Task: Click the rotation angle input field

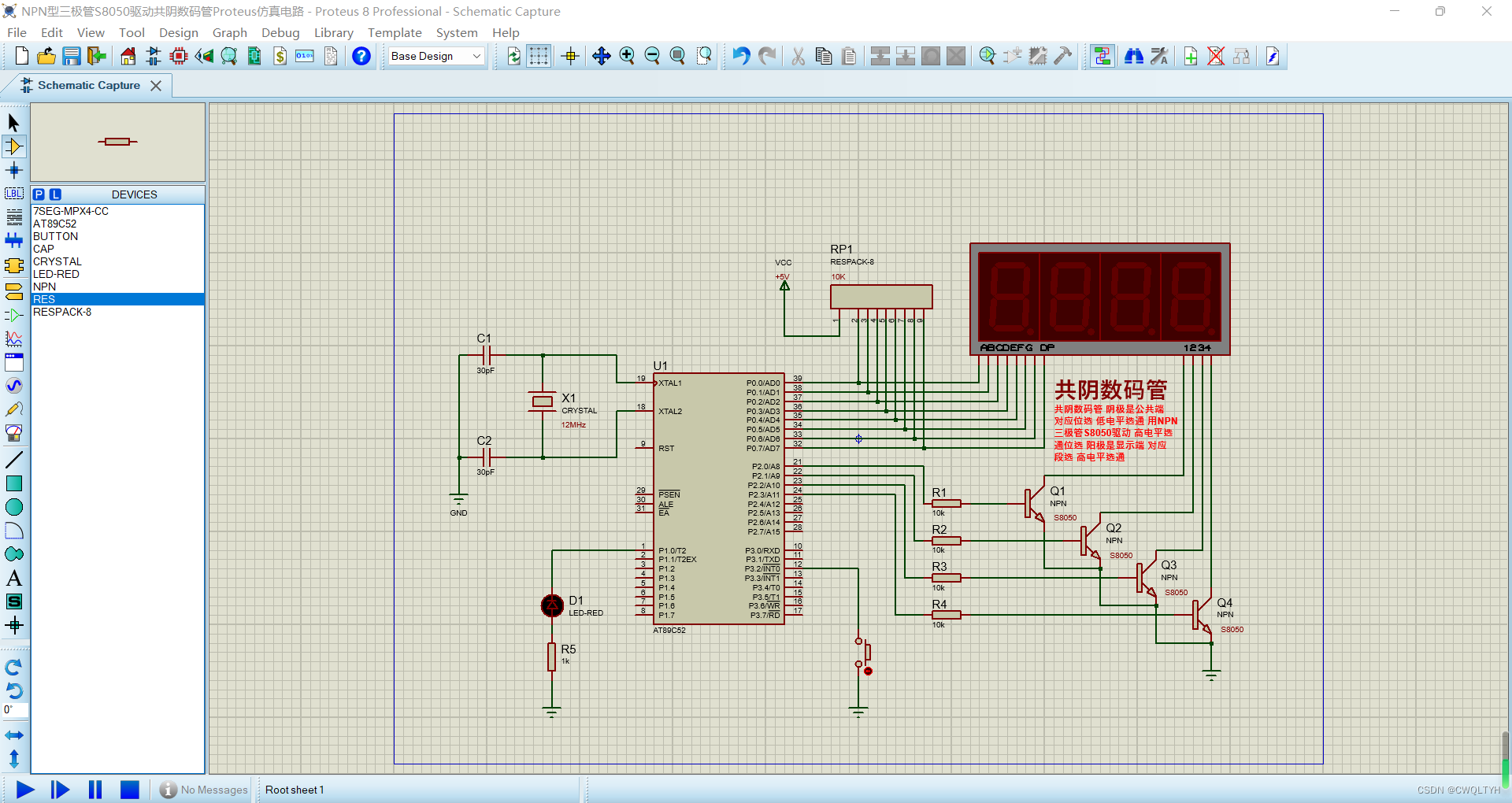Action: [x=15, y=710]
